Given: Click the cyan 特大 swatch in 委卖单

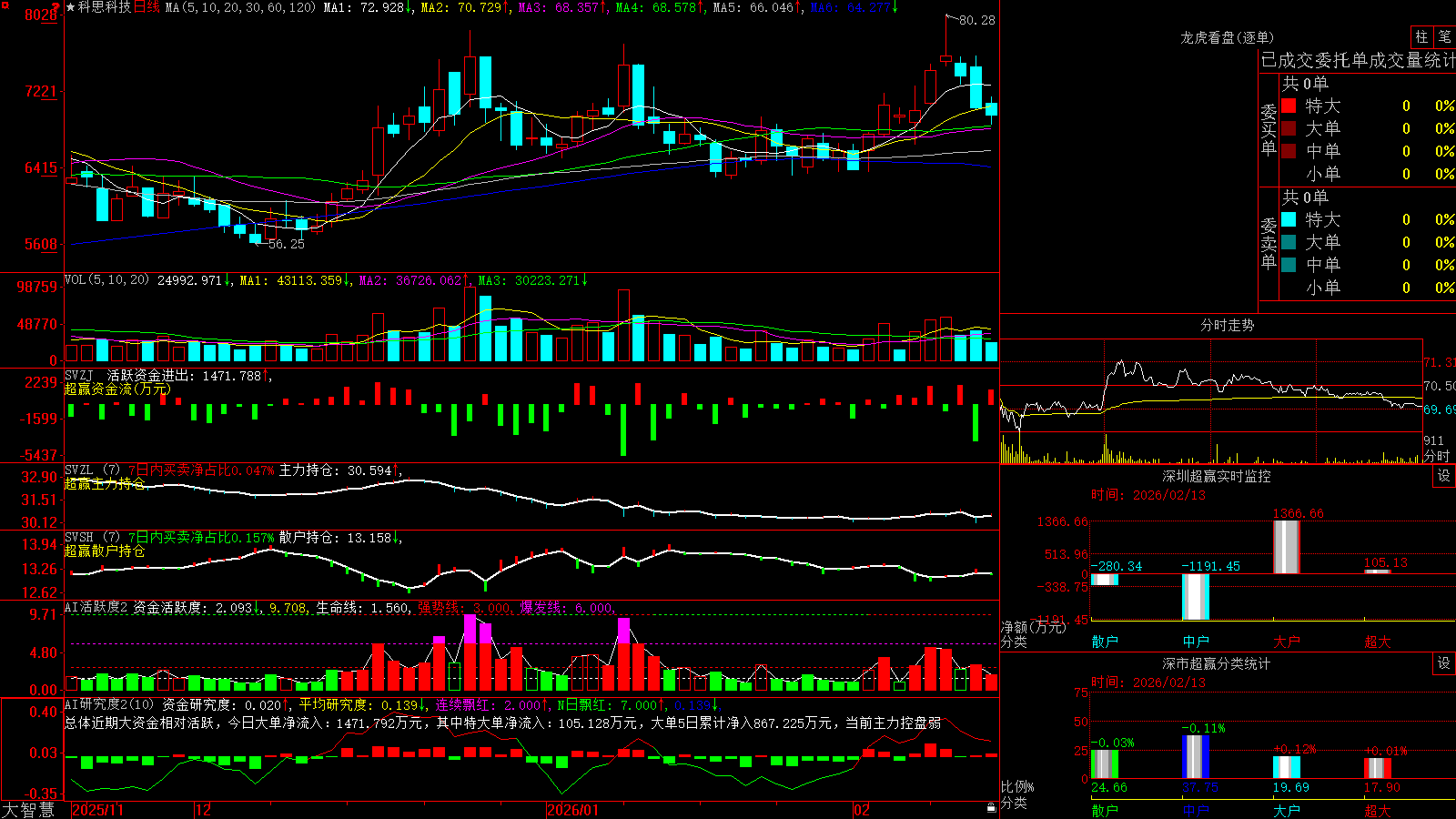Looking at the screenshot, I should 1289,219.
